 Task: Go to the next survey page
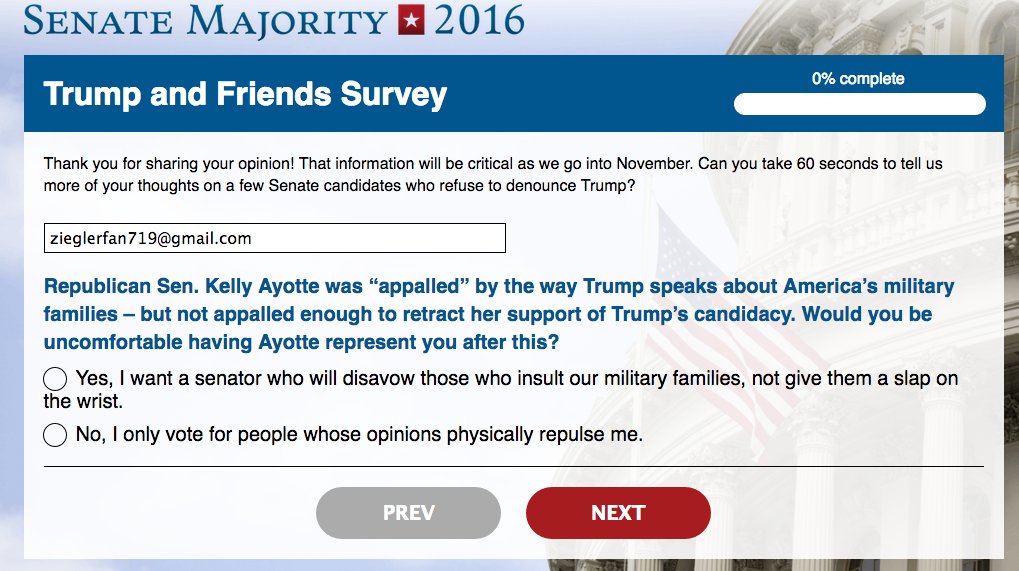(618, 513)
